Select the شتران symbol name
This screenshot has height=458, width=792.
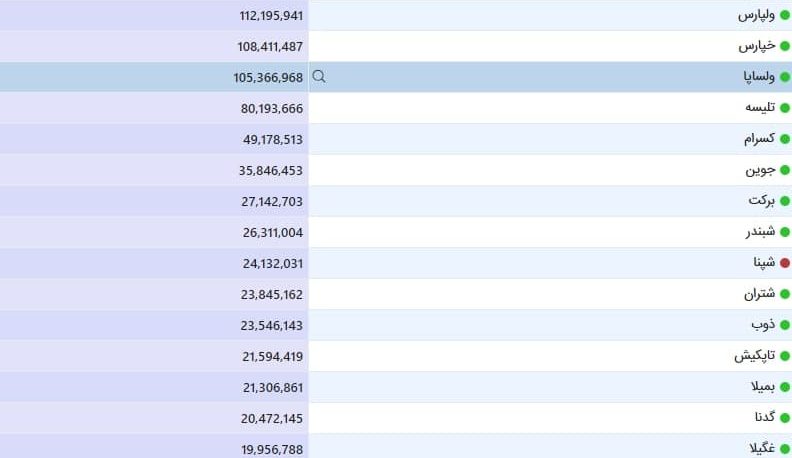coord(759,294)
